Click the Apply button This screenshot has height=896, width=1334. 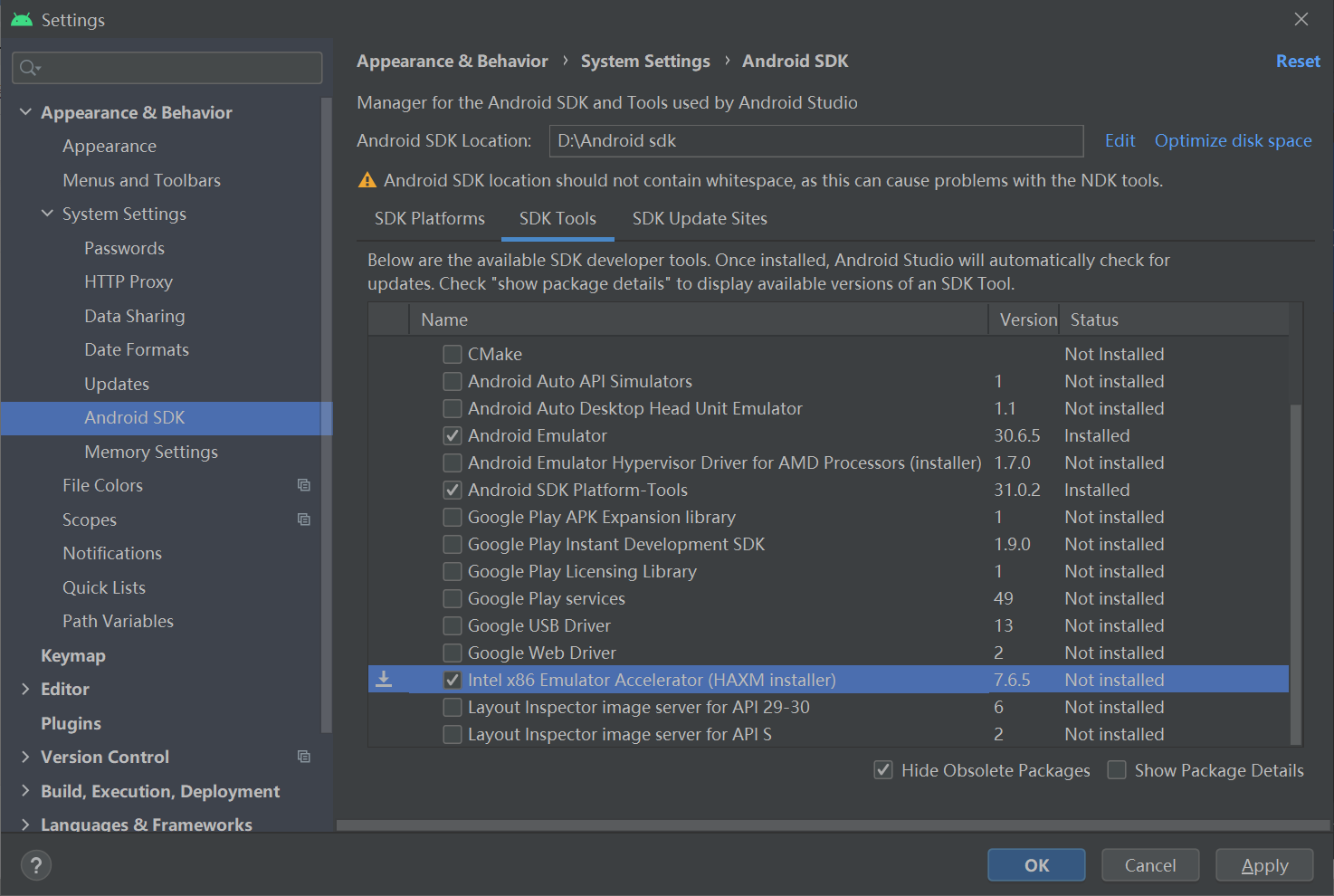[1264, 865]
